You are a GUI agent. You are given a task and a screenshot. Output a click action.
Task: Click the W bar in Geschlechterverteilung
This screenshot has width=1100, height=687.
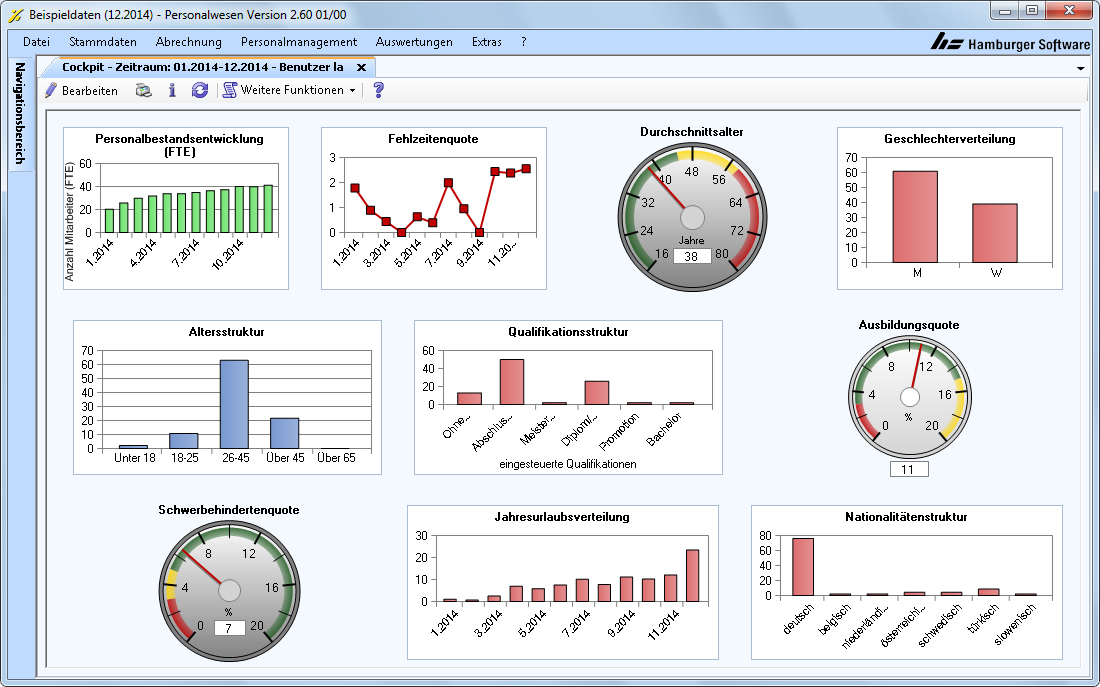(995, 234)
